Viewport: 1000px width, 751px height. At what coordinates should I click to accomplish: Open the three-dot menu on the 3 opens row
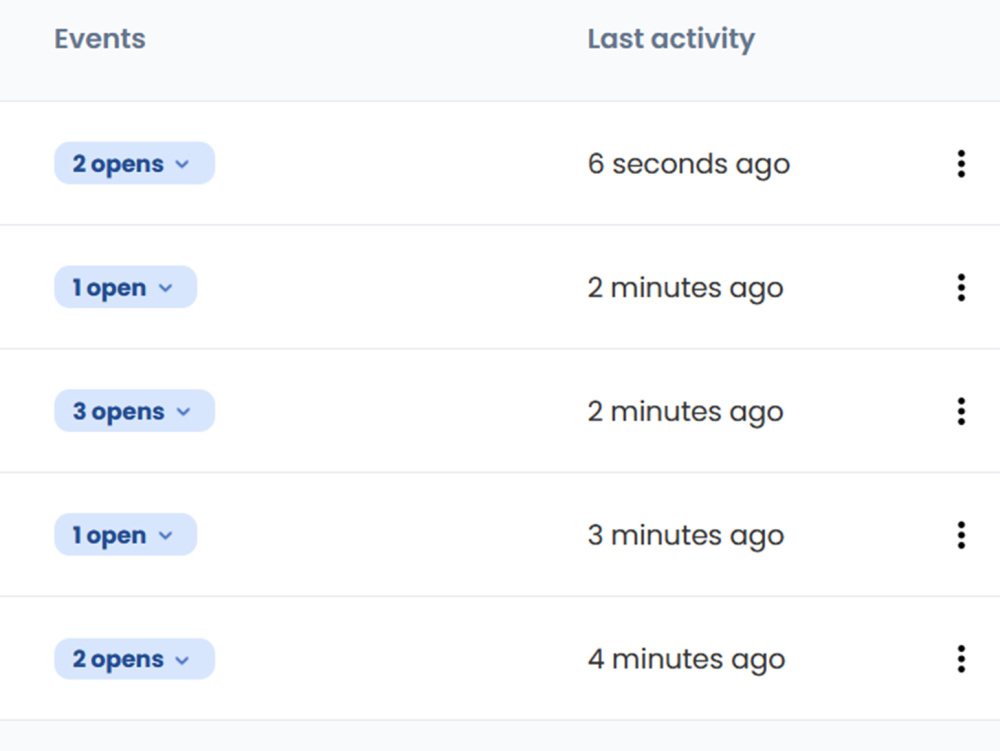click(x=961, y=411)
